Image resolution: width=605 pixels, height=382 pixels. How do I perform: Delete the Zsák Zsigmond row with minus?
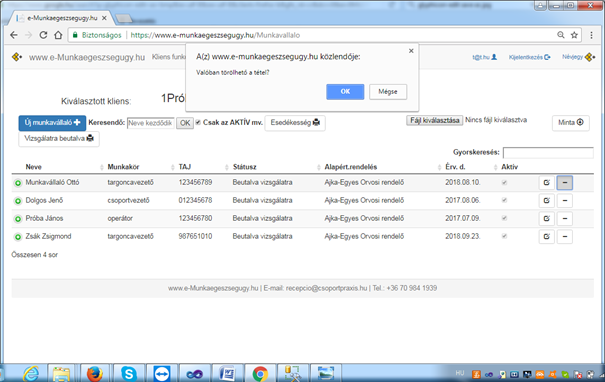click(565, 237)
